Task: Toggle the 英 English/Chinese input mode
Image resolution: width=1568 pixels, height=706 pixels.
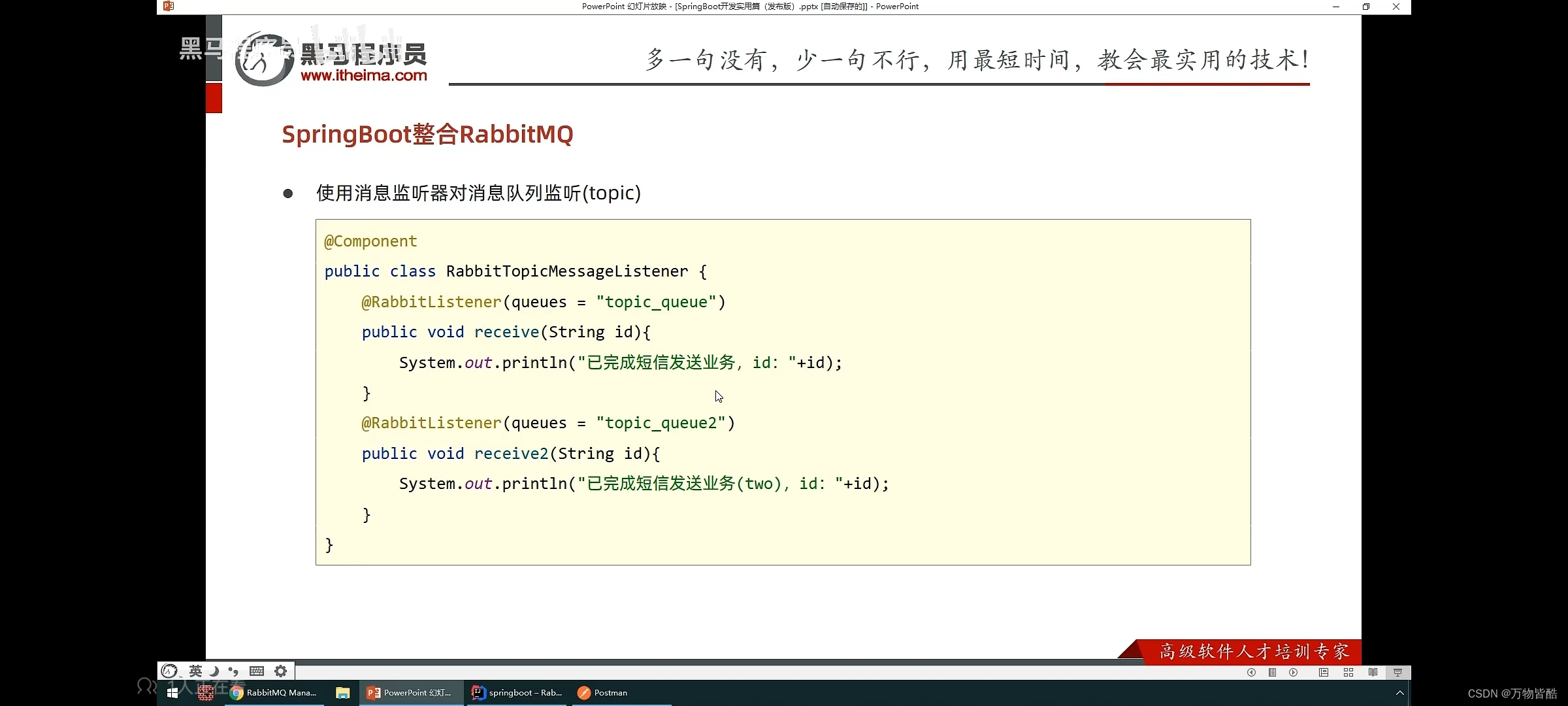Action: tap(195, 671)
